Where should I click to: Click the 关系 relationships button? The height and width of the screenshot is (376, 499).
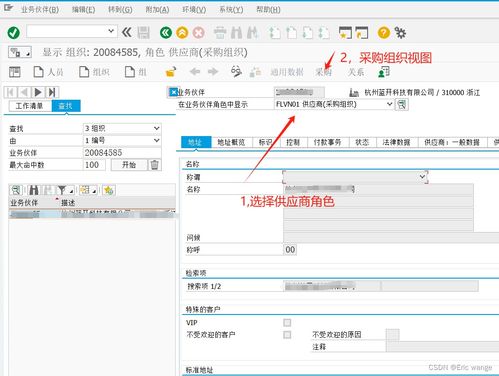tap(356, 72)
